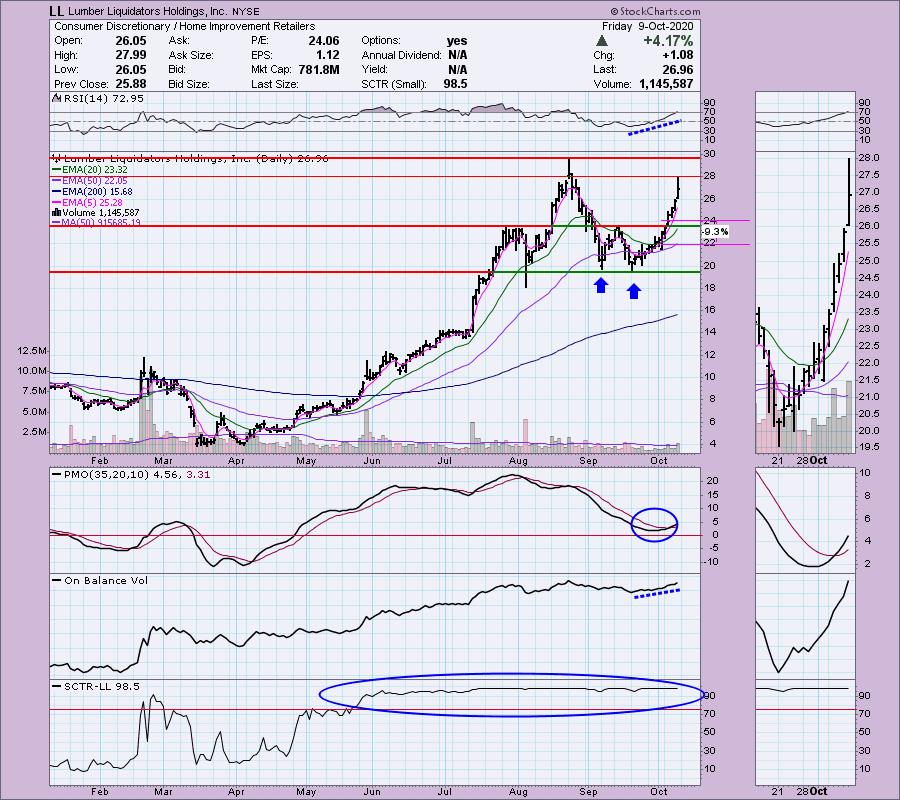Click the High value 27.99
900x800 pixels.
(x=131, y=55)
